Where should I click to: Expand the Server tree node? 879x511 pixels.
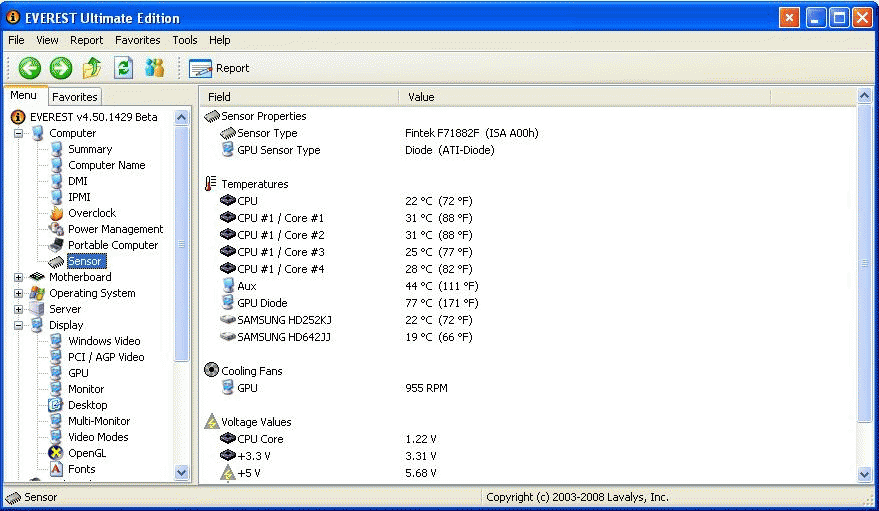(18, 309)
